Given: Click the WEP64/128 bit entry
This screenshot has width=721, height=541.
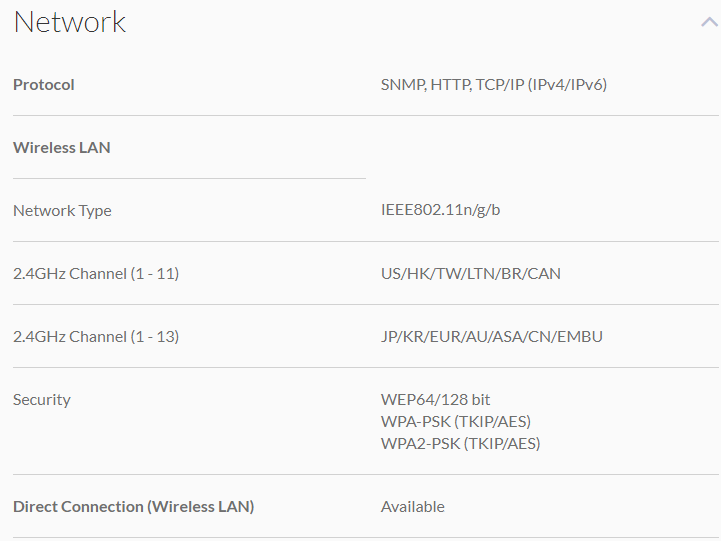Looking at the screenshot, I should pyautogui.click(x=435, y=400).
